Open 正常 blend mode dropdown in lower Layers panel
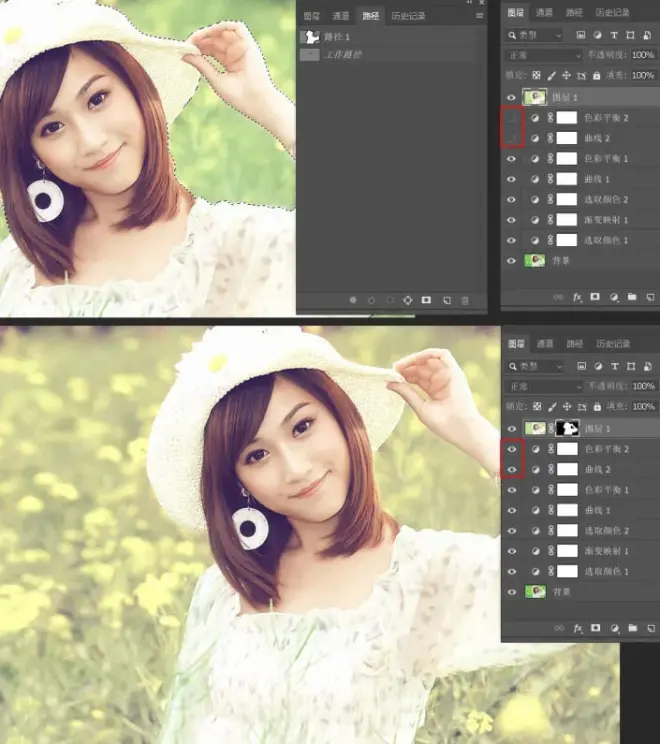660x744 pixels. pos(544,387)
